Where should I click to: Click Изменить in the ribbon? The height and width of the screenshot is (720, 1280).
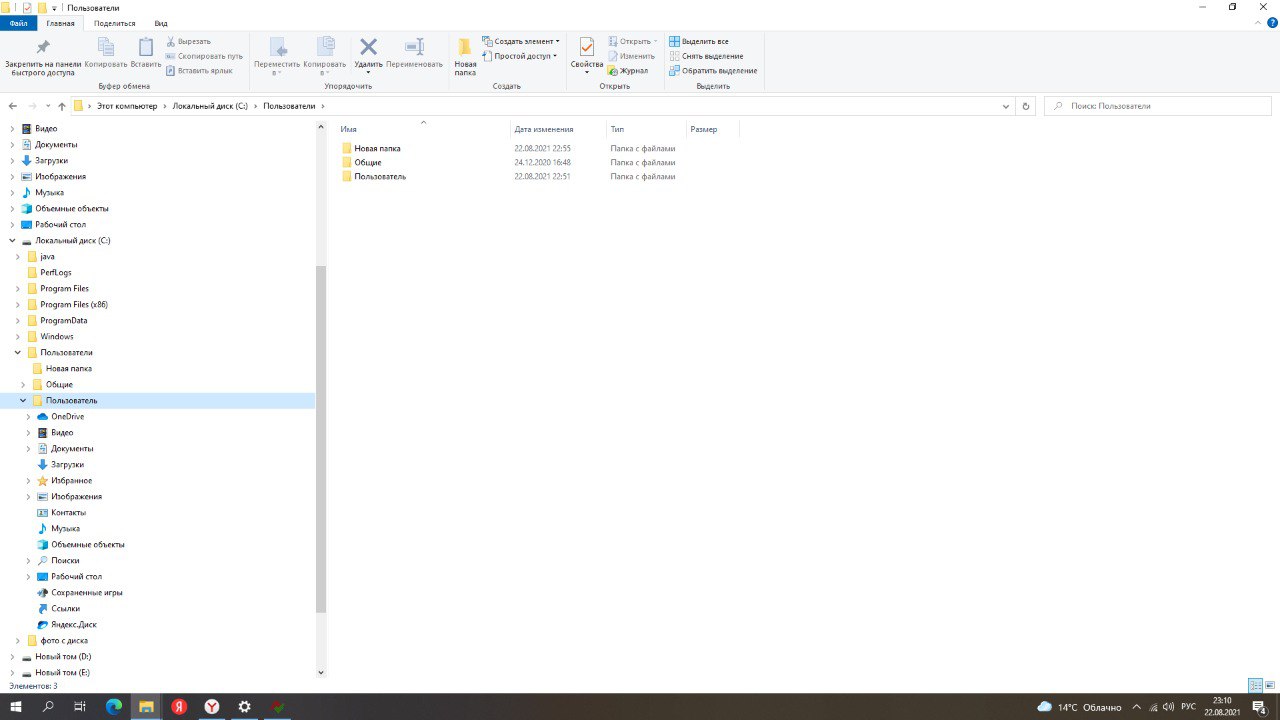[631, 56]
